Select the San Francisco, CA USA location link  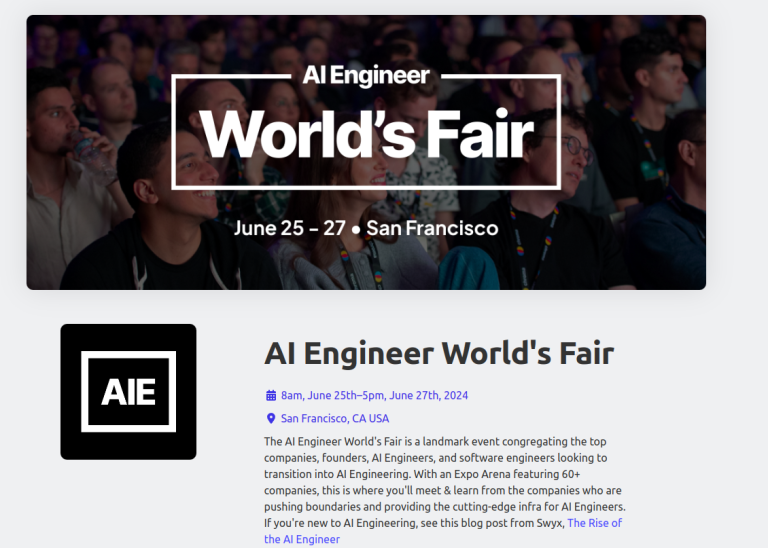tap(335, 418)
